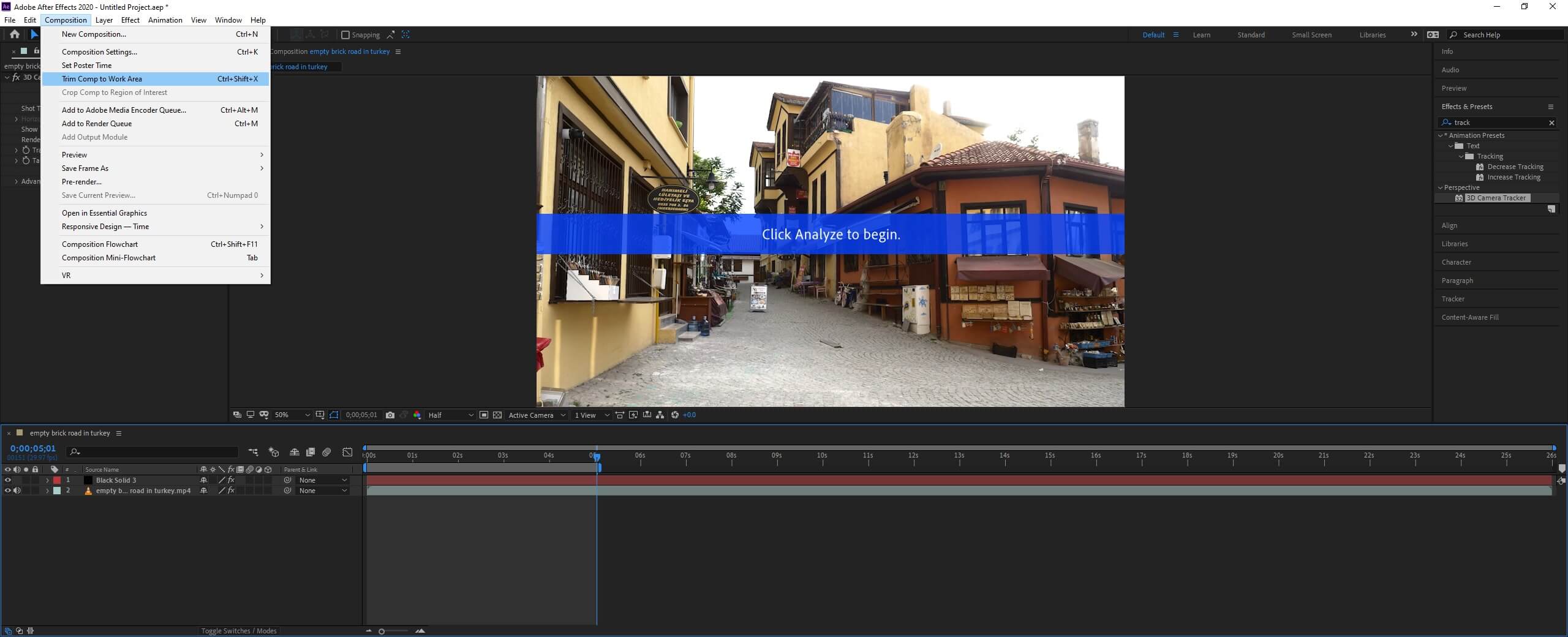Hide the Black Solid 3 layer
The image size is (1568, 637).
pos(8,480)
